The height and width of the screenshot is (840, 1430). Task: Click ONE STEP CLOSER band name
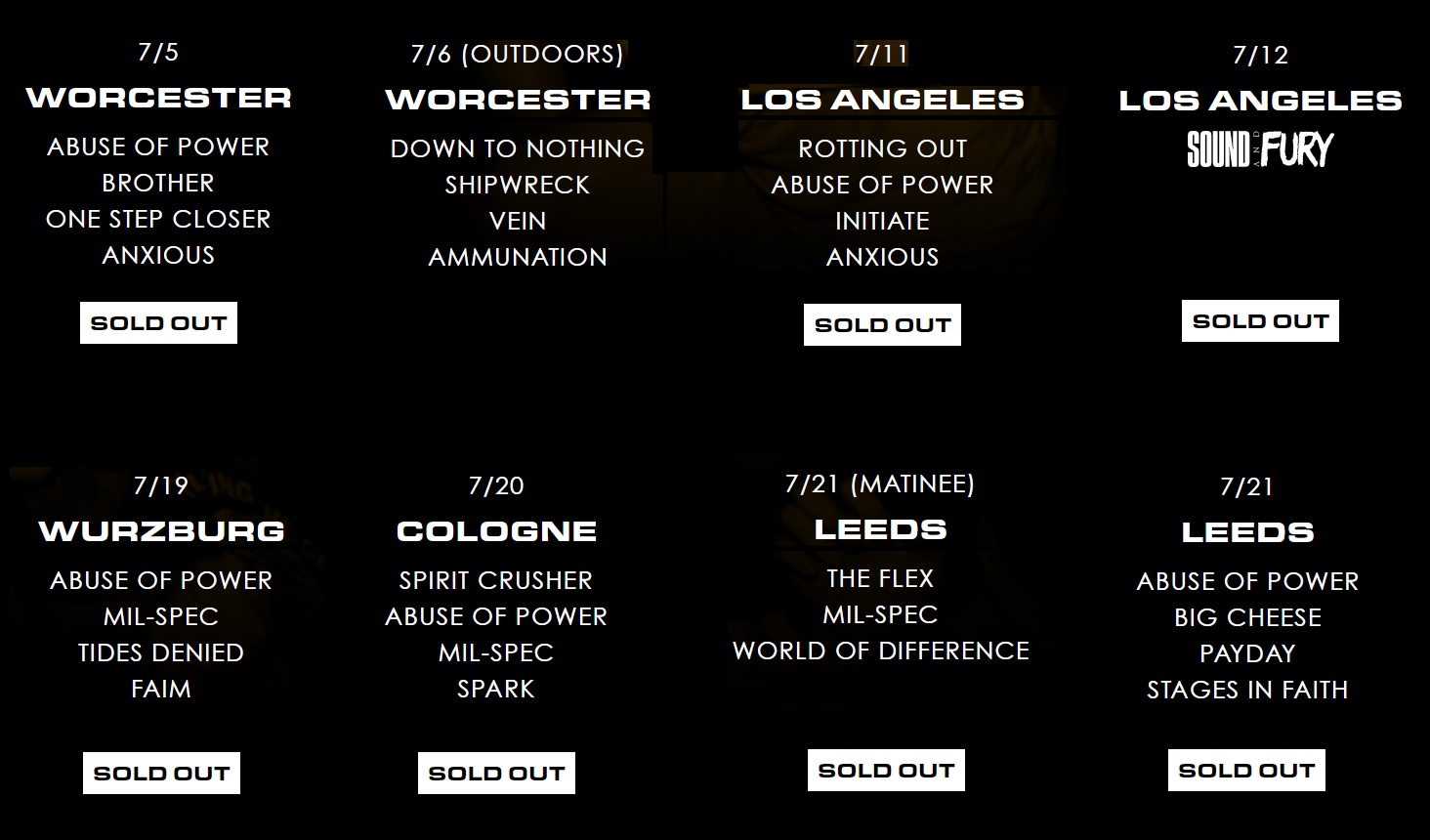tap(158, 219)
